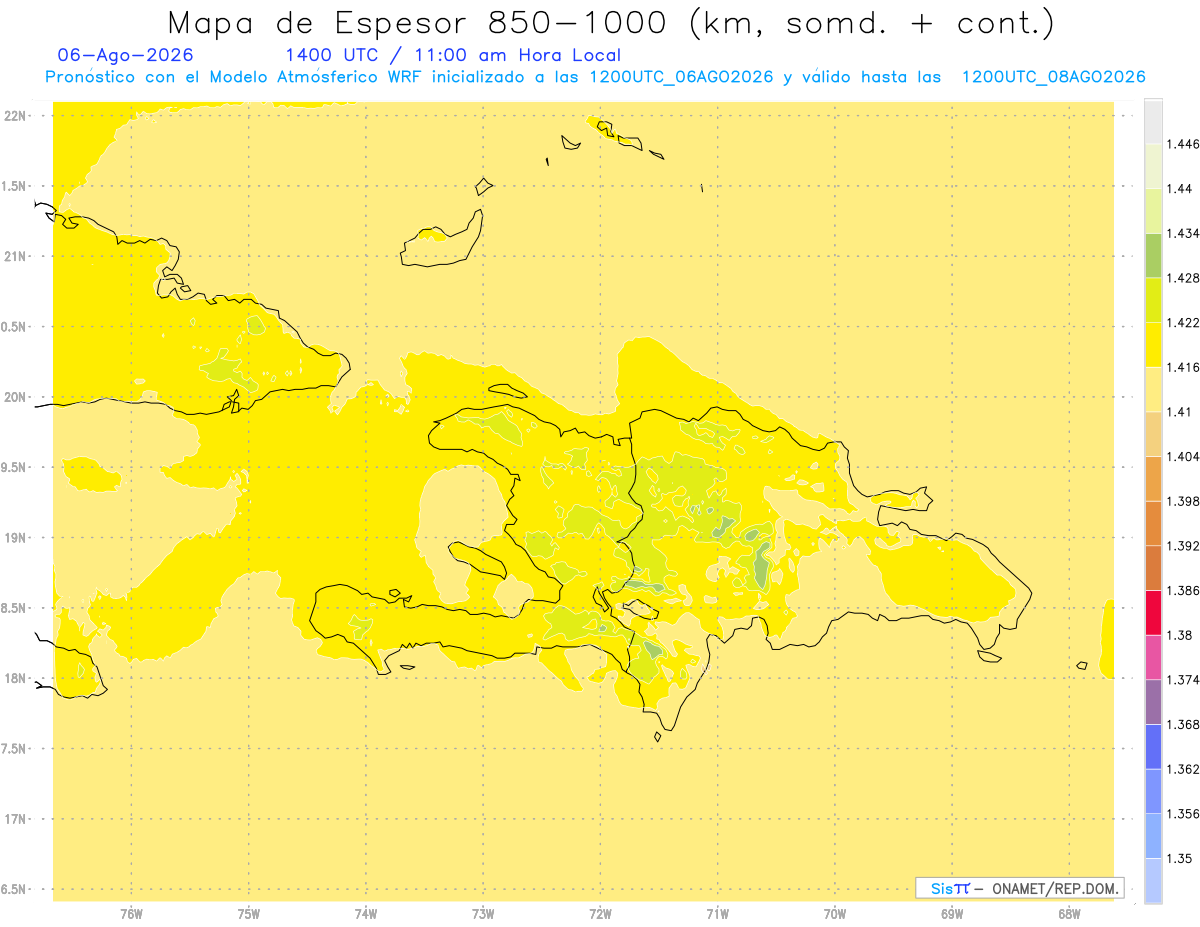Click the '9.5N' latitude label
The width and height of the screenshot is (1200, 927).
coord(15,468)
